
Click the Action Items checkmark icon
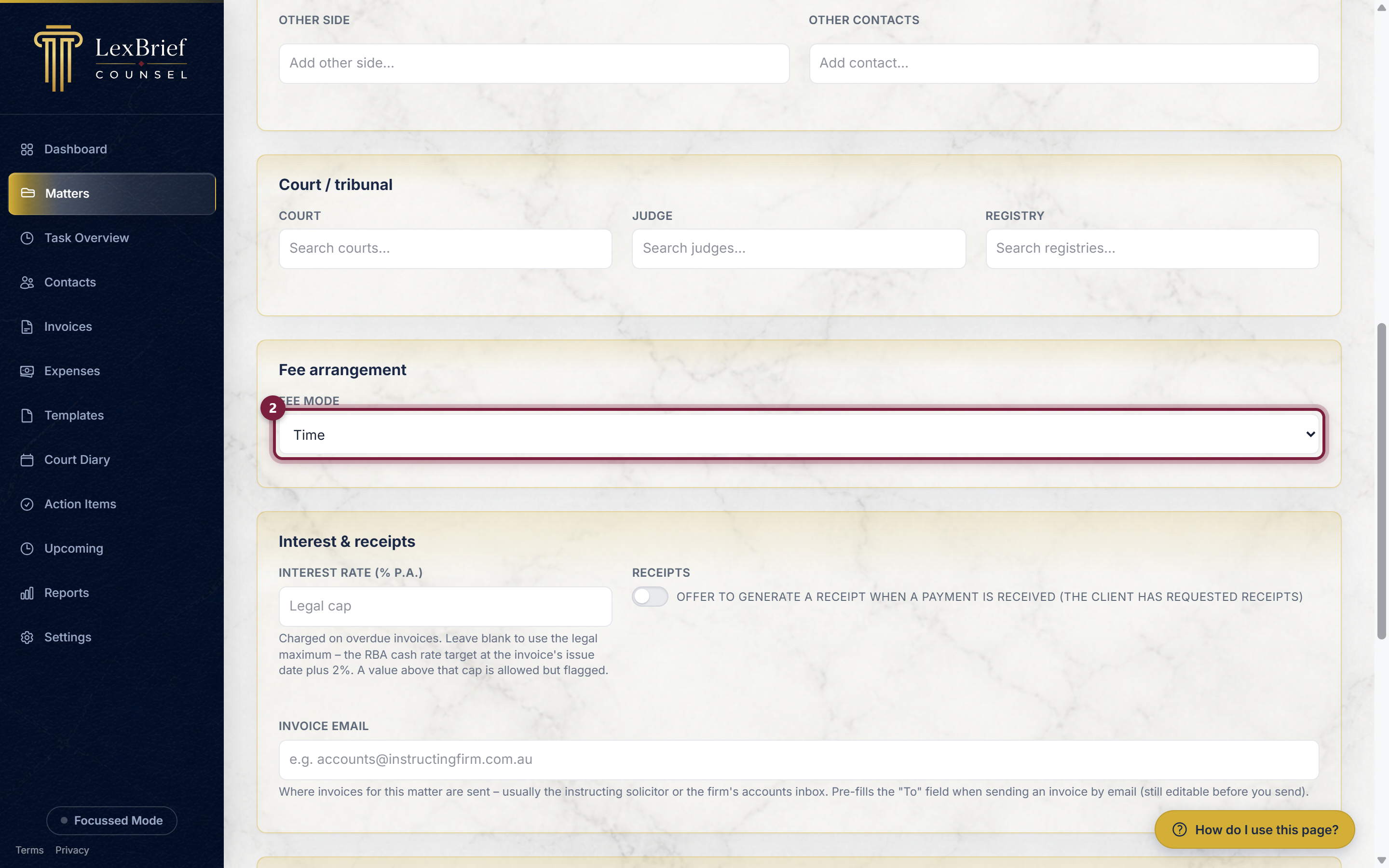tap(27, 504)
